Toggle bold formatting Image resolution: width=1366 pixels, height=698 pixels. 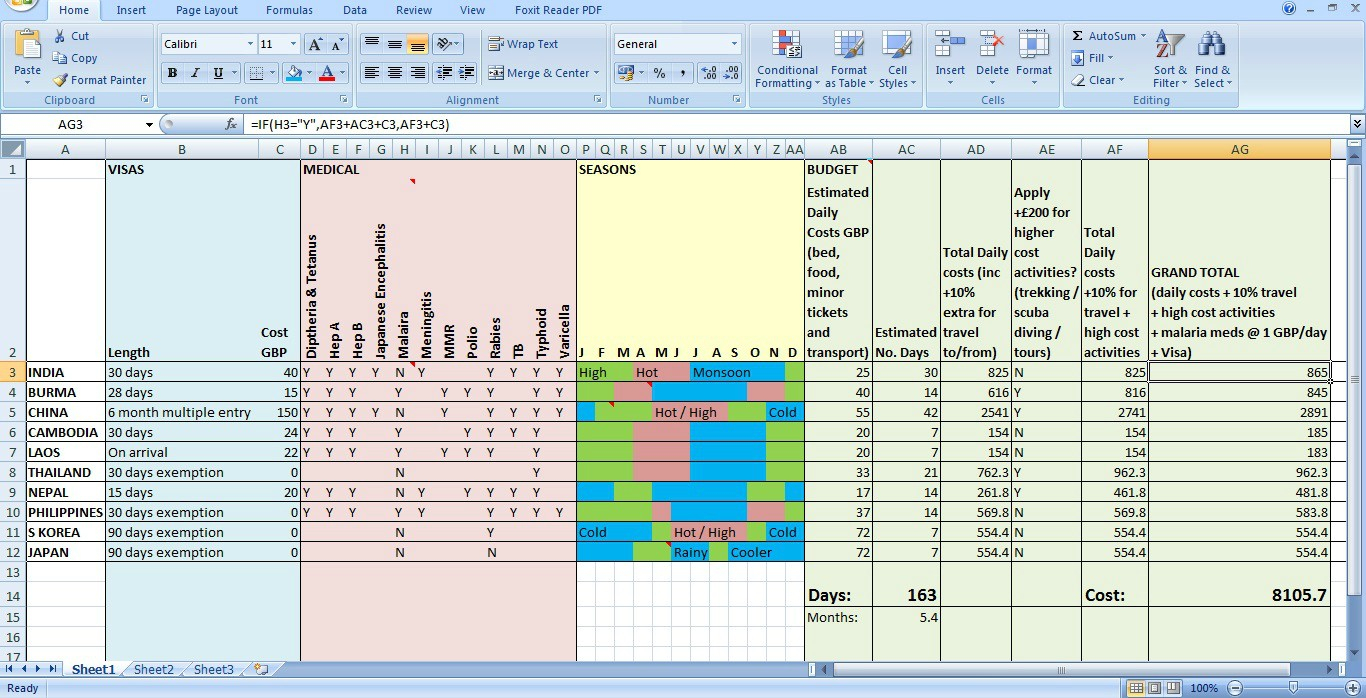tap(172, 73)
